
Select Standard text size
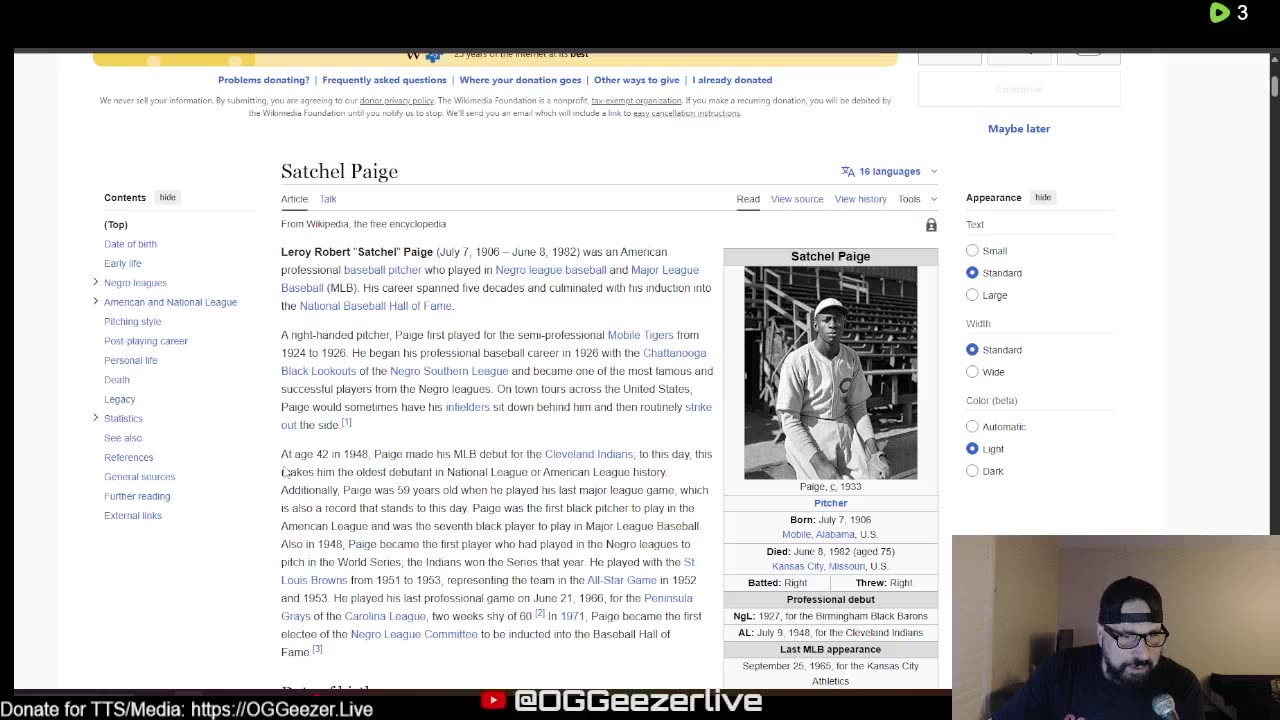(x=972, y=273)
